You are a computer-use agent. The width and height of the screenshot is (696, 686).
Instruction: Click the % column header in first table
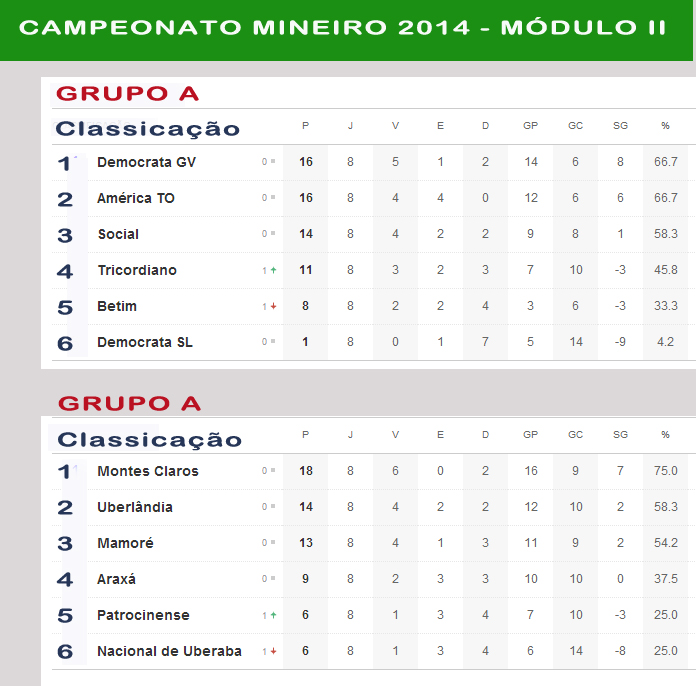pyautogui.click(x=665, y=126)
